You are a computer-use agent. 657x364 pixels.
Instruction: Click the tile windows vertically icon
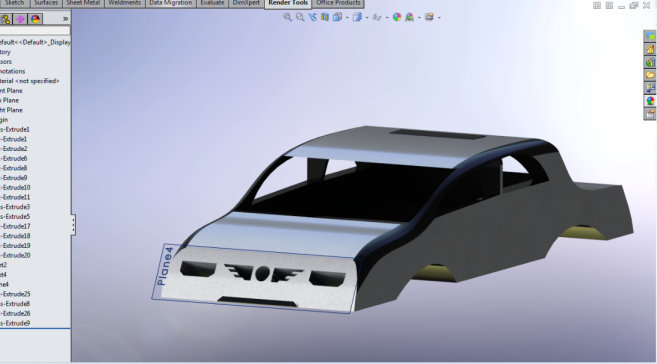pos(609,5)
